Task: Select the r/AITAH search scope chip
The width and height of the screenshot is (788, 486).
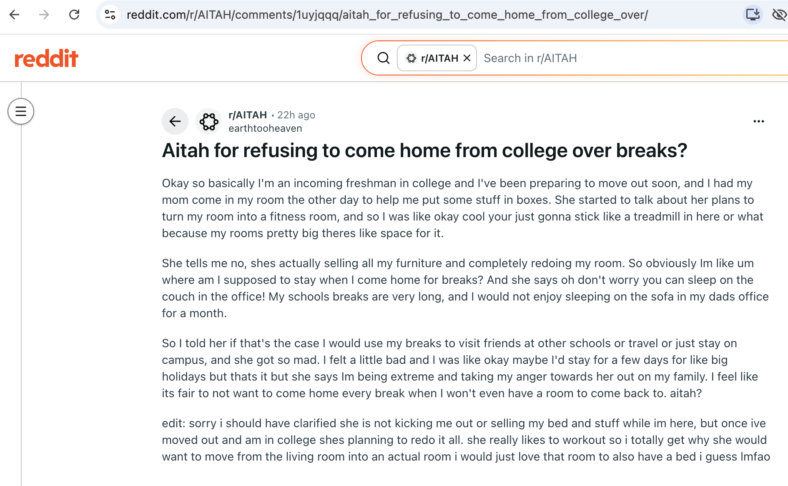Action: [432, 58]
